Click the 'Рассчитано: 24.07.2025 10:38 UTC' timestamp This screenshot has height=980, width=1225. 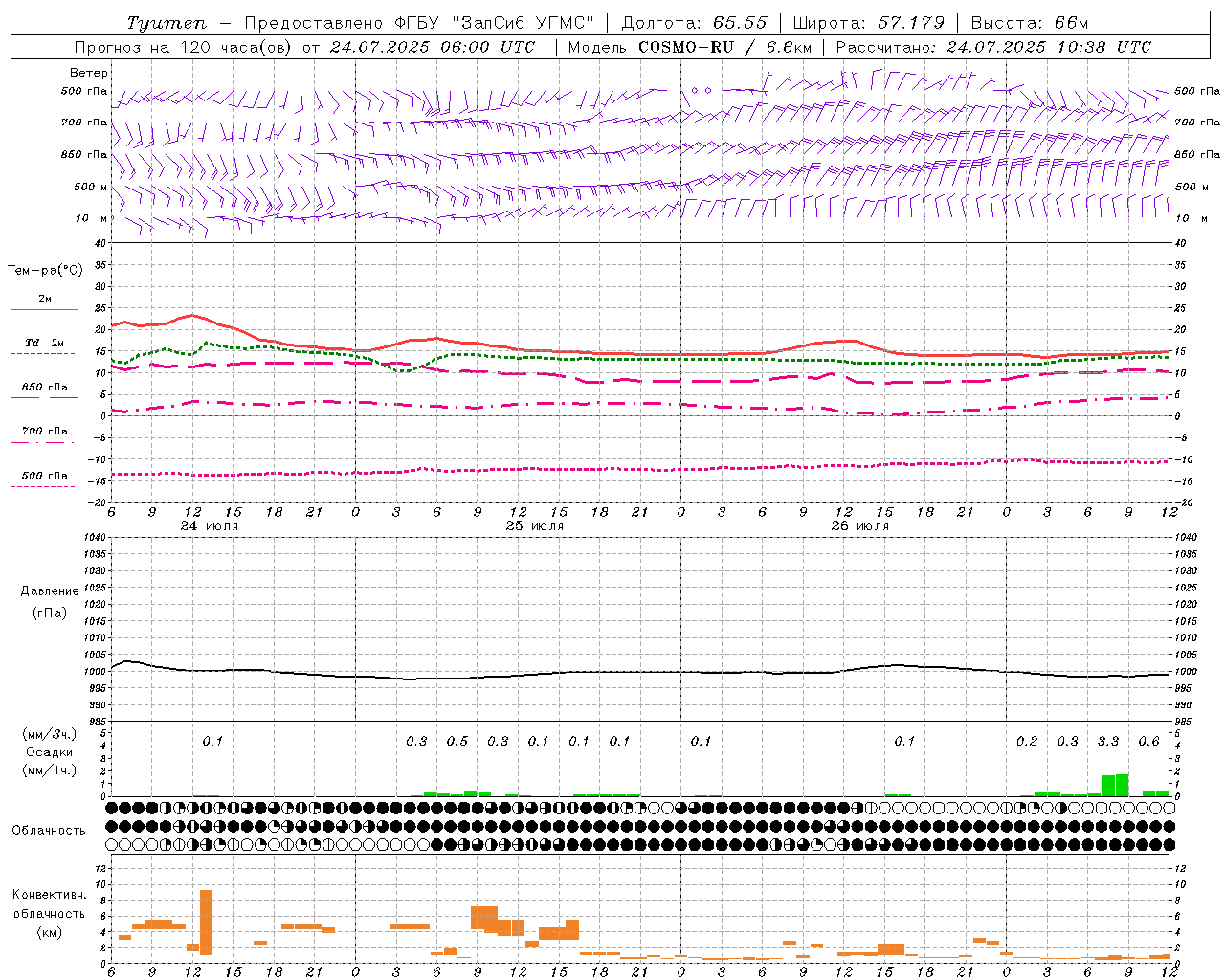pos(993,47)
